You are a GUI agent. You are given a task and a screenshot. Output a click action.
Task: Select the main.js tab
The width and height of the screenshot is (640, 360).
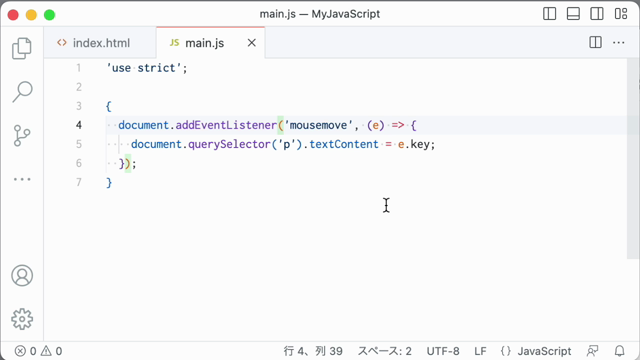(211, 43)
